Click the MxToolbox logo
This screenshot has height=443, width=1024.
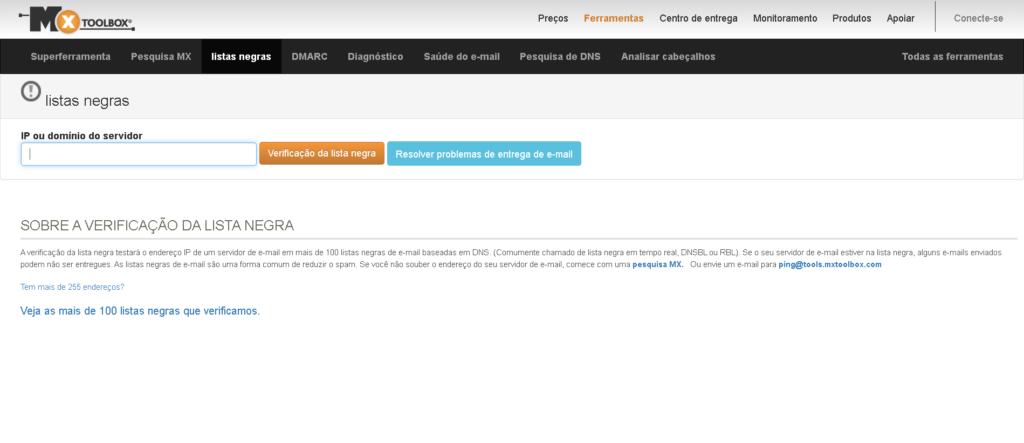pyautogui.click(x=75, y=18)
